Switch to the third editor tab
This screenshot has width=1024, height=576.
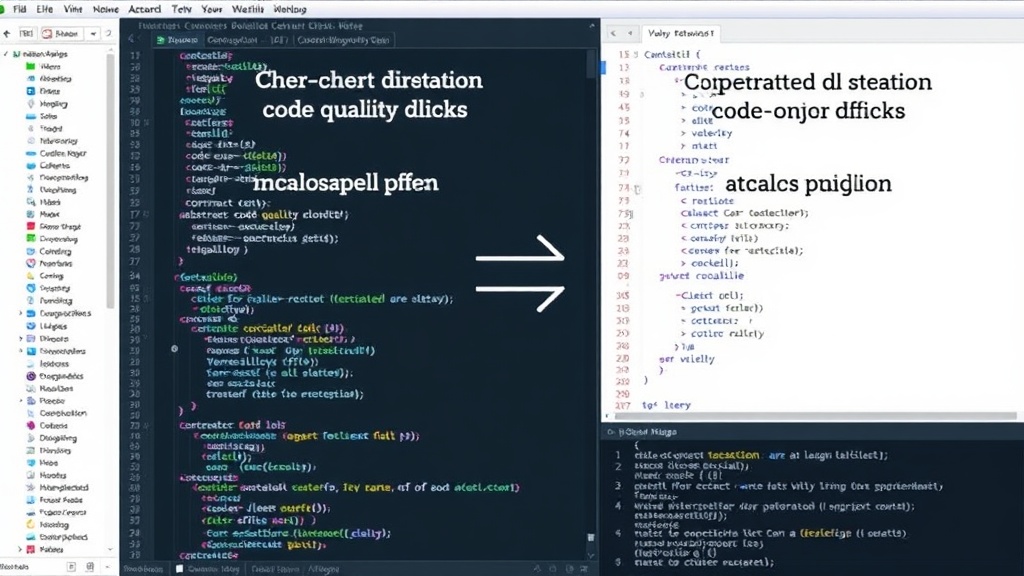(x=343, y=40)
